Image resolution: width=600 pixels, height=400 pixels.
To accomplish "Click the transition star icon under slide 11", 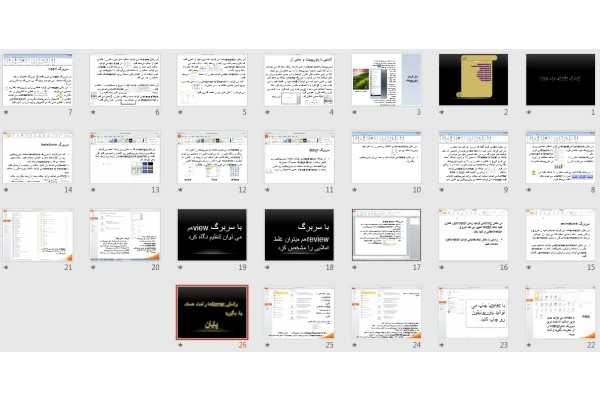I will point(267,190).
